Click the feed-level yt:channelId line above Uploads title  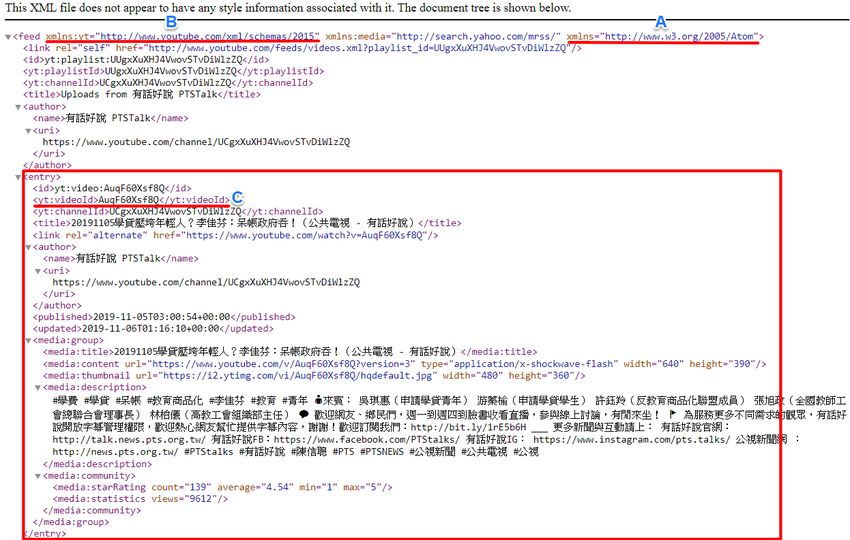(x=168, y=83)
